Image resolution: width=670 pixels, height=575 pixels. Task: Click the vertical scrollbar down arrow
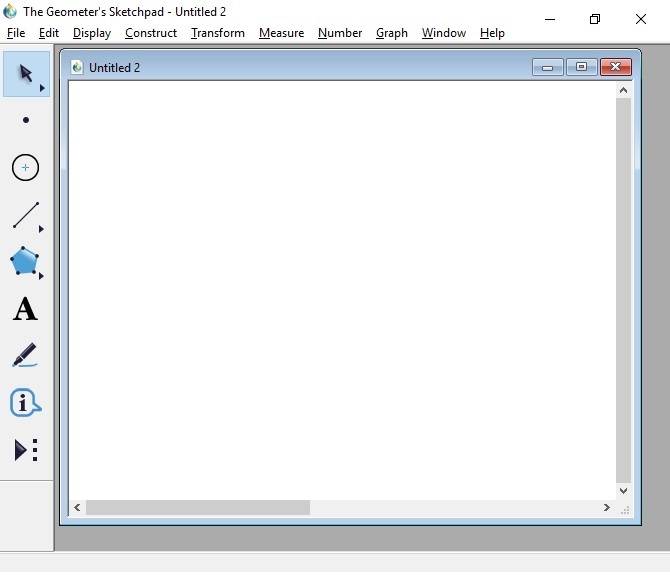pyautogui.click(x=624, y=491)
